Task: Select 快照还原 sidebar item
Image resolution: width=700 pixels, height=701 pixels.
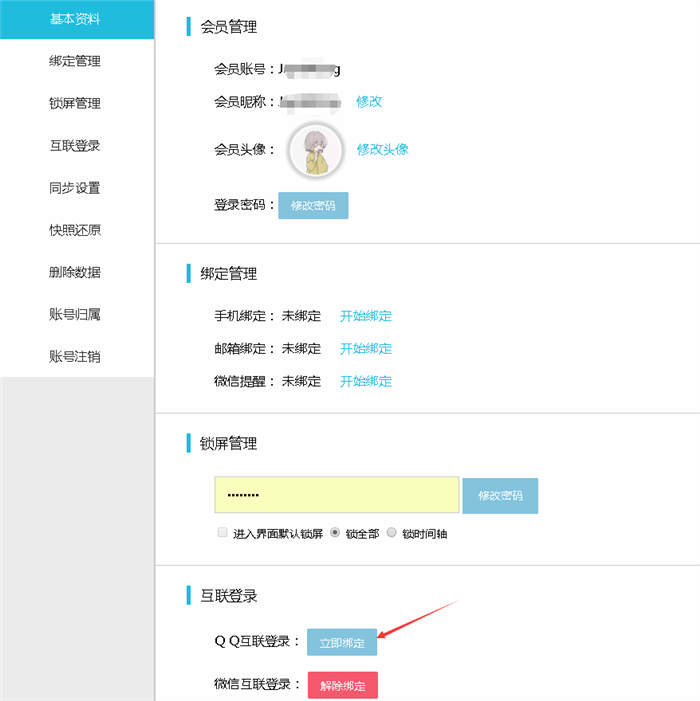Action: click(x=75, y=230)
